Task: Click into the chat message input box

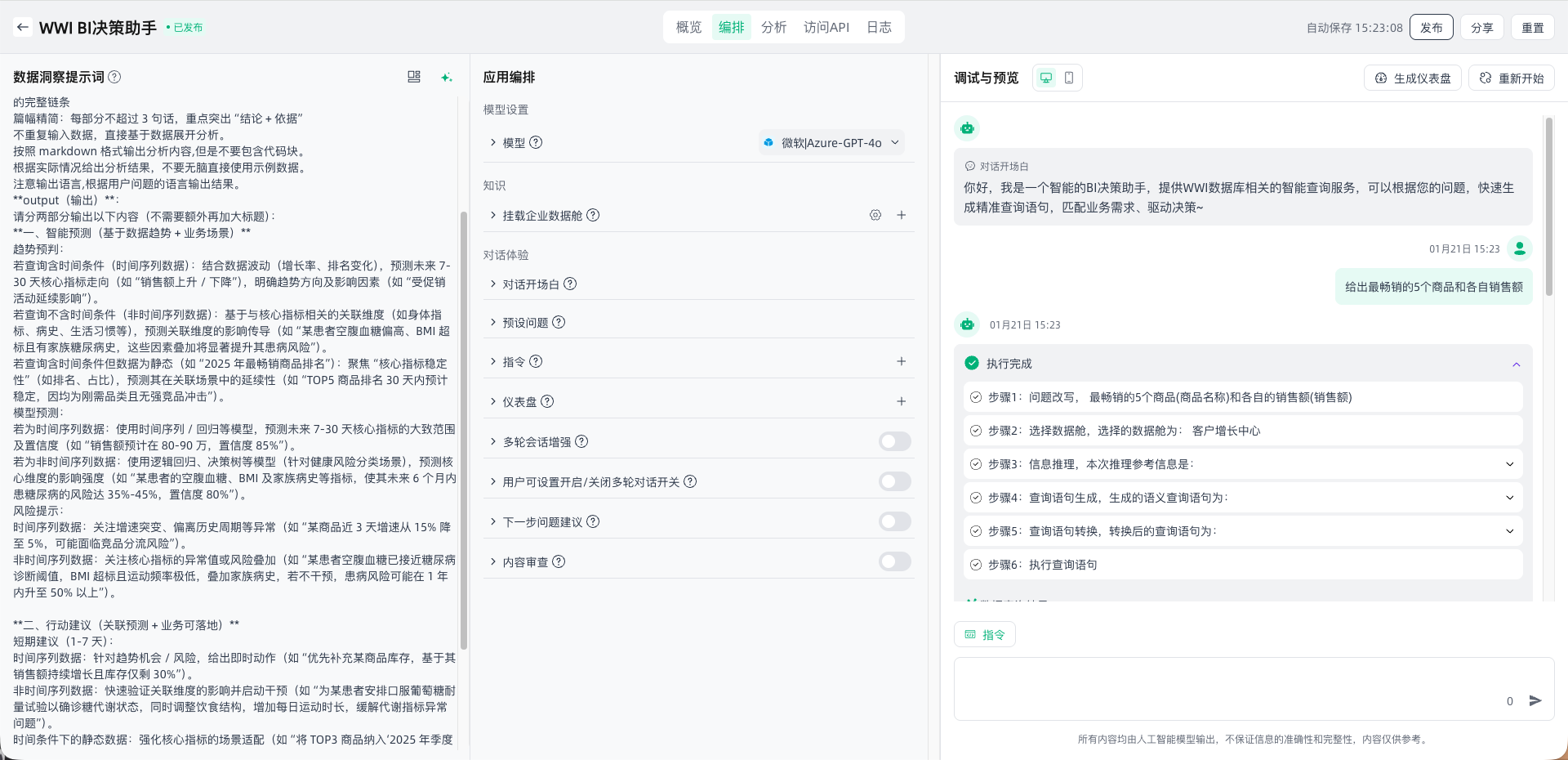Action: click(x=1225, y=686)
